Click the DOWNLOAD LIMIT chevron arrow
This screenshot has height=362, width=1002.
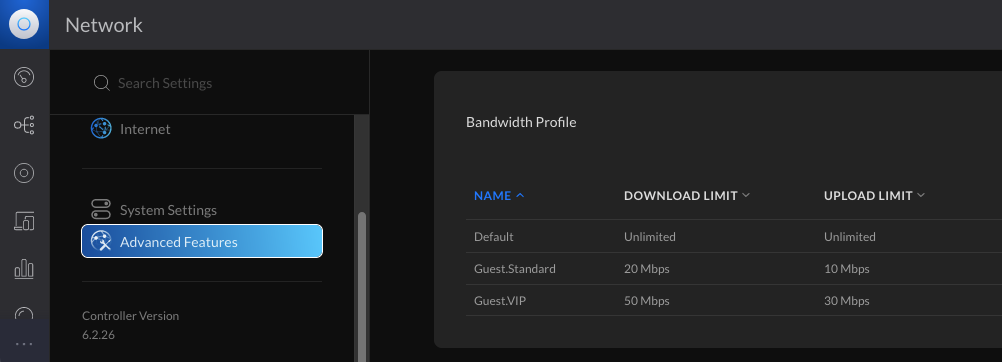[x=745, y=195]
